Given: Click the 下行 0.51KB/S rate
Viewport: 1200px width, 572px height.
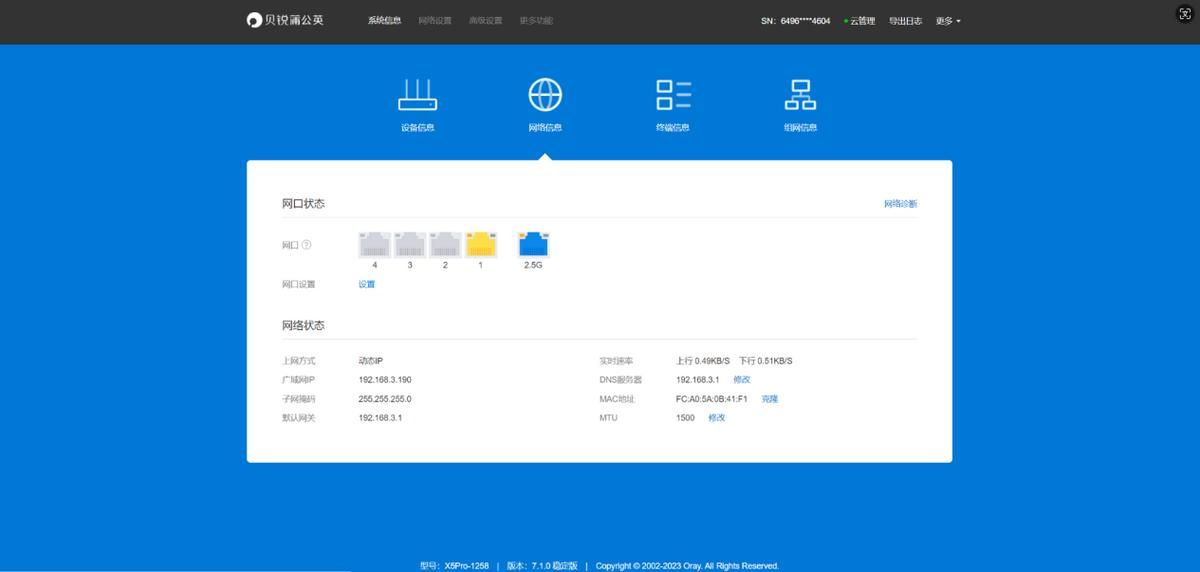Looking at the screenshot, I should click(765, 361).
